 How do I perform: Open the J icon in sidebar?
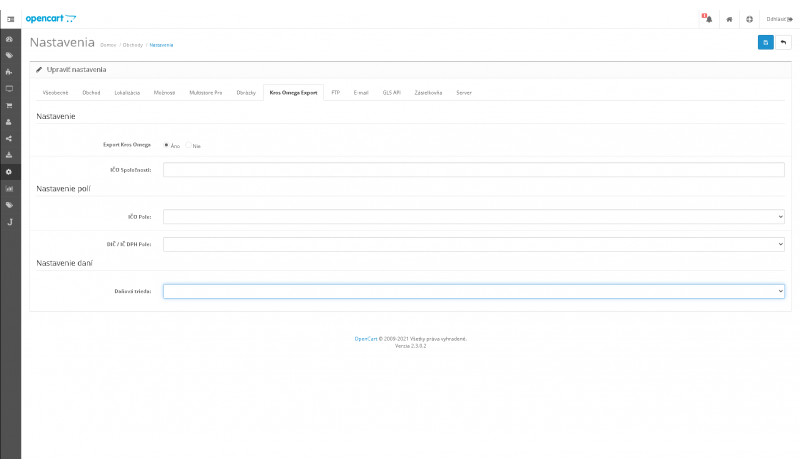(x=9, y=222)
